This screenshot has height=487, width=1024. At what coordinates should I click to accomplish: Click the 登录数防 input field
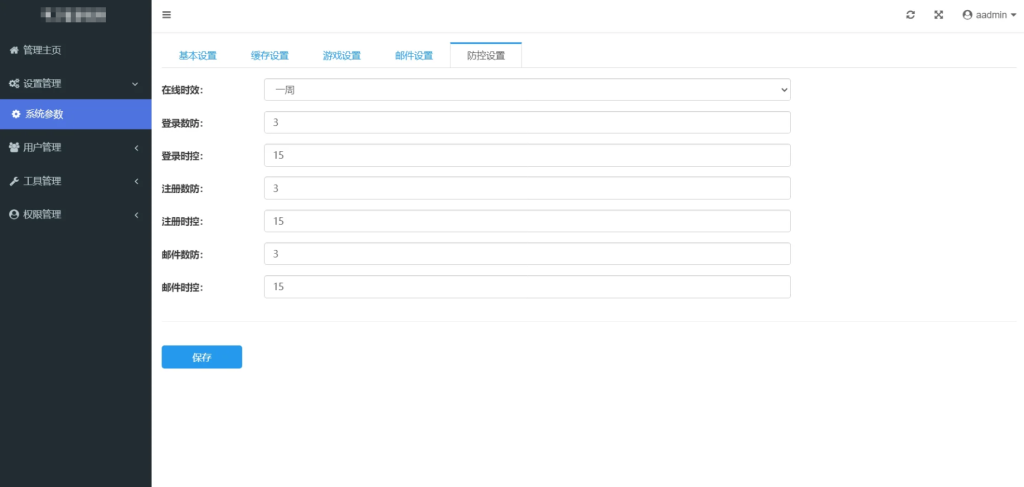527,122
